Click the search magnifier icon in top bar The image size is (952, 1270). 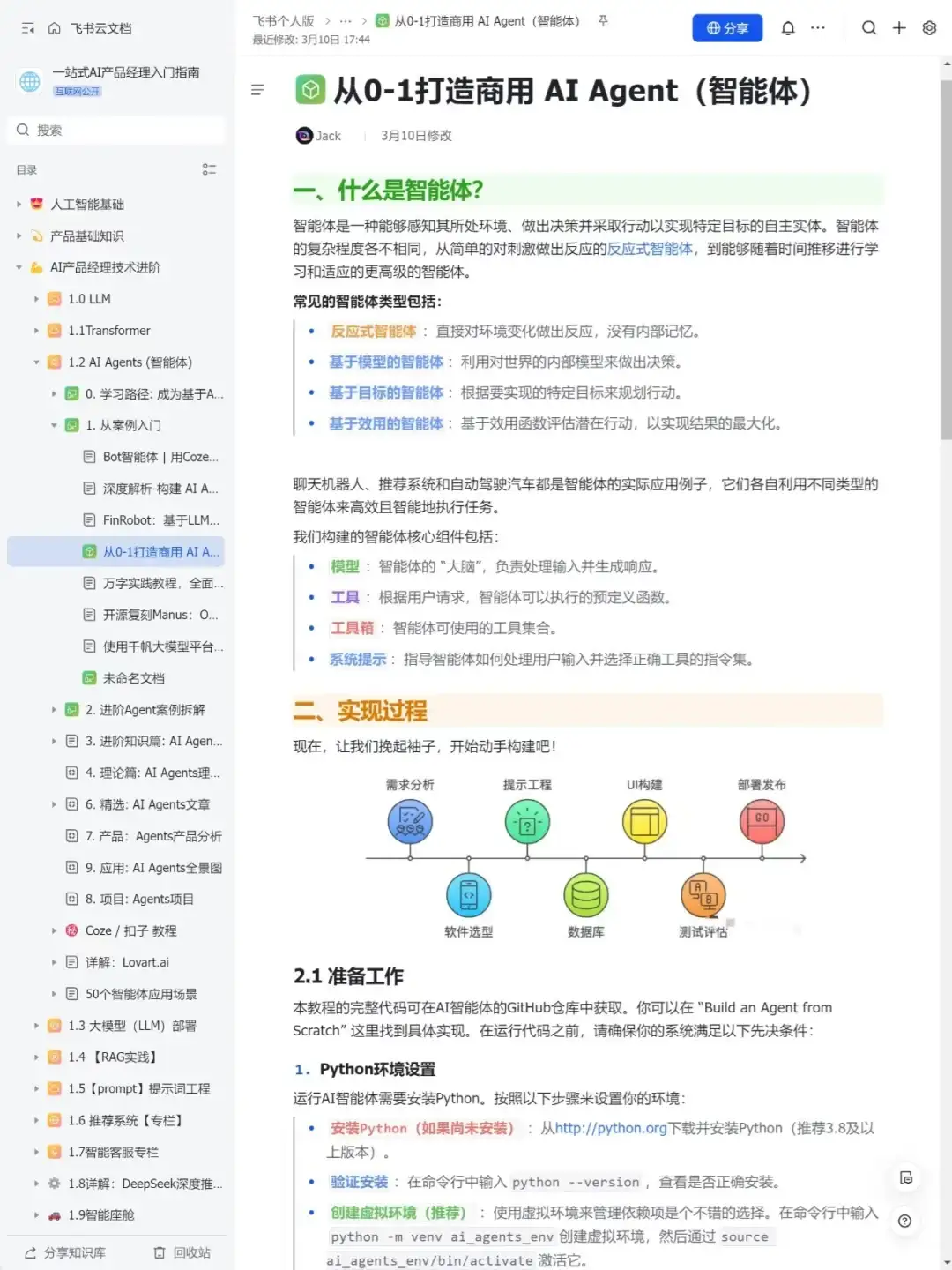(x=869, y=27)
